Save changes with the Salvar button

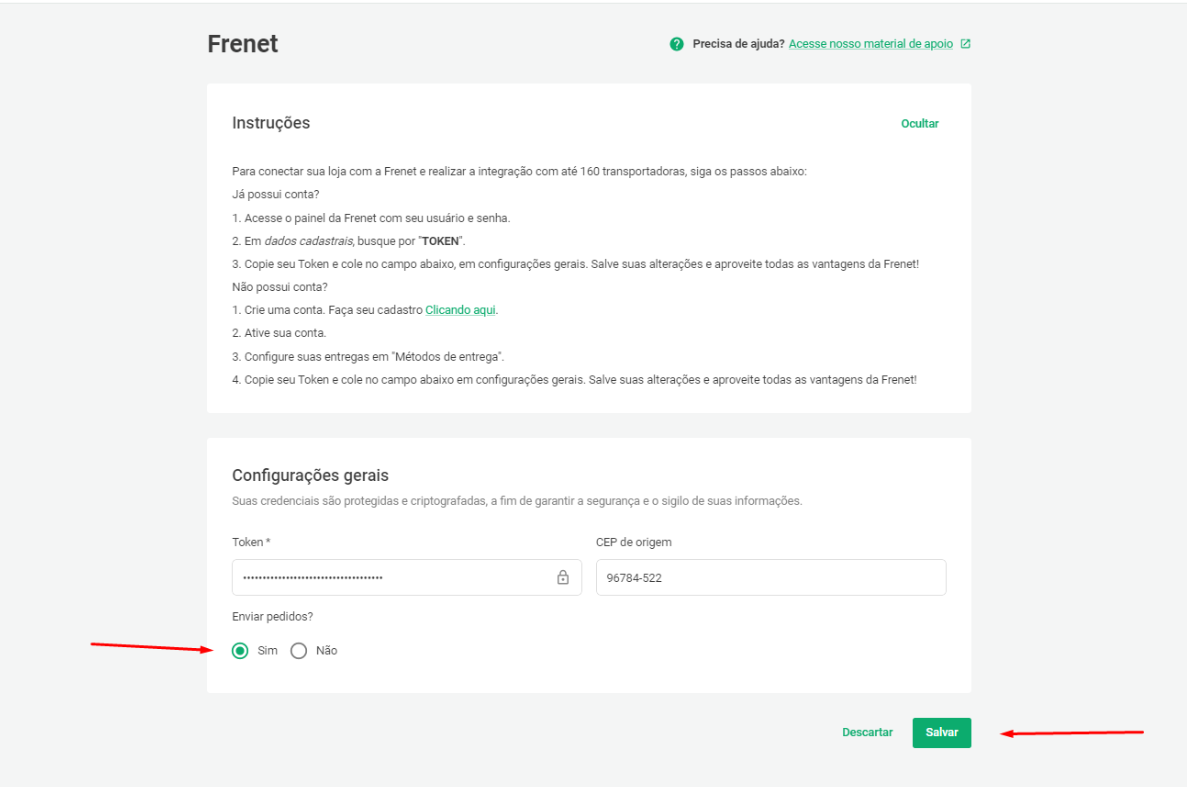(941, 732)
